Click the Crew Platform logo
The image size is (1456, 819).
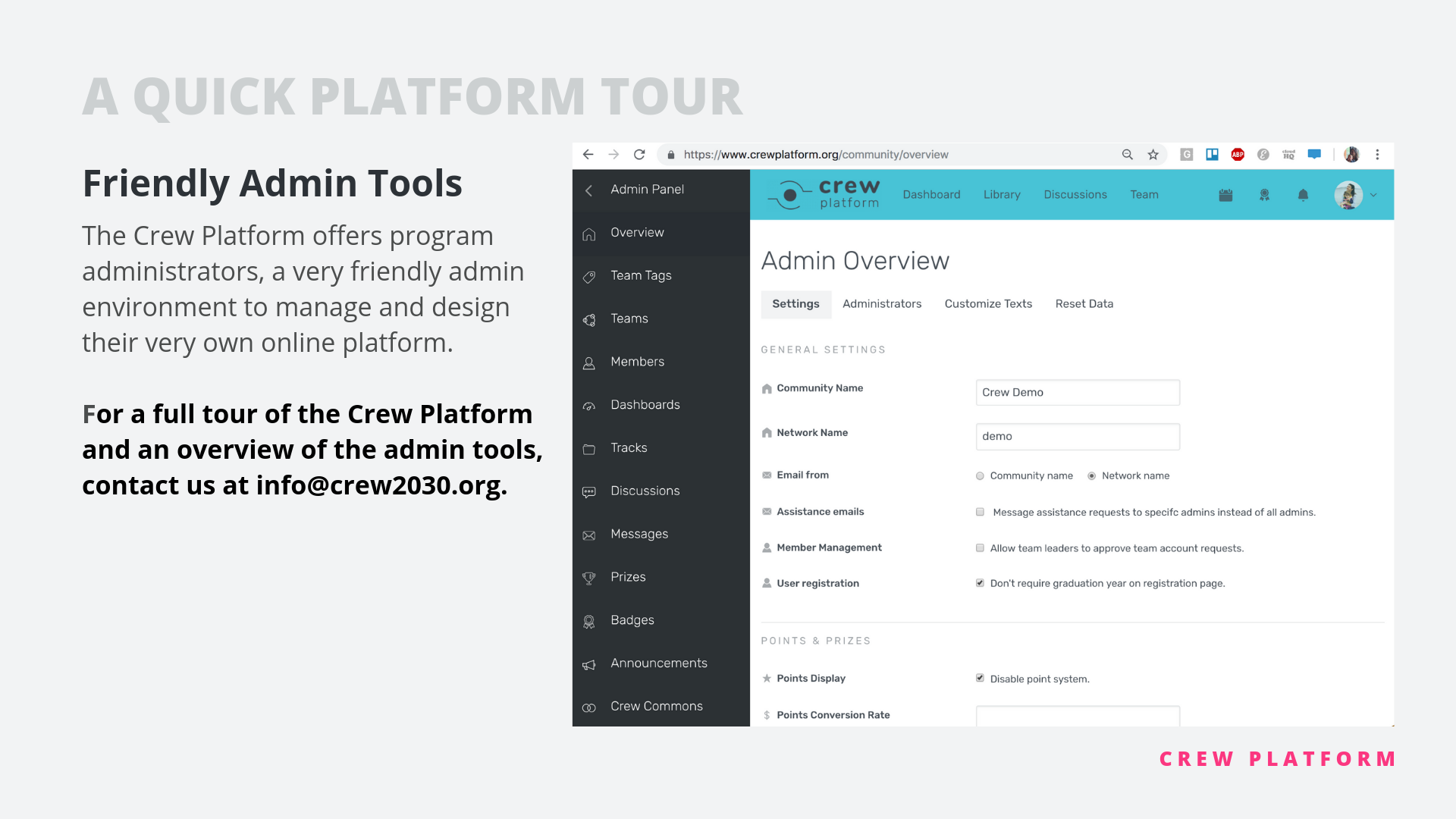(824, 195)
